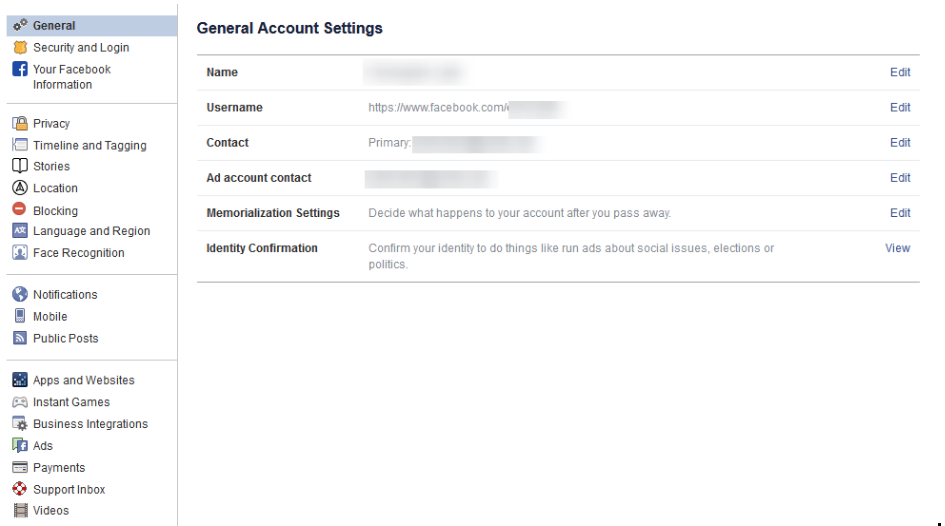Open the Payments settings page
Viewport: 945px width, 526px height.
coord(59,467)
